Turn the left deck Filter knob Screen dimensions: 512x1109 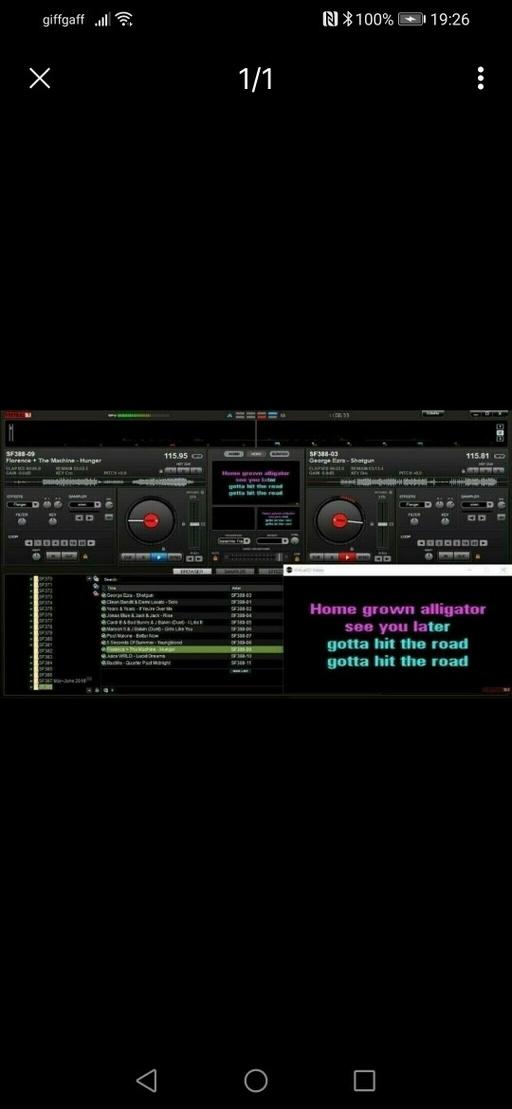pyautogui.click(x=22, y=521)
